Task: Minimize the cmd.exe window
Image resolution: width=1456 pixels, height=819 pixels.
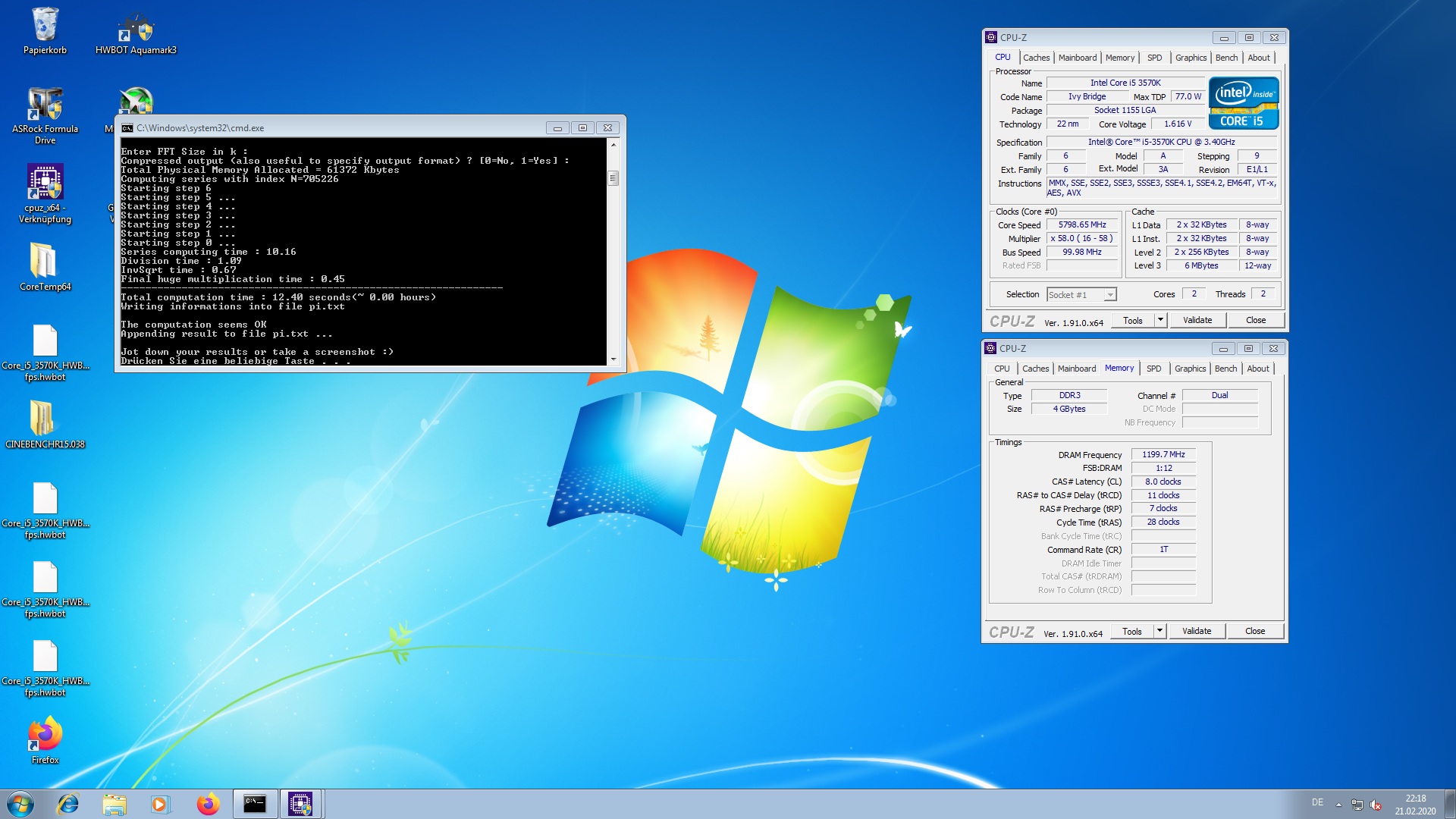Action: point(557,128)
